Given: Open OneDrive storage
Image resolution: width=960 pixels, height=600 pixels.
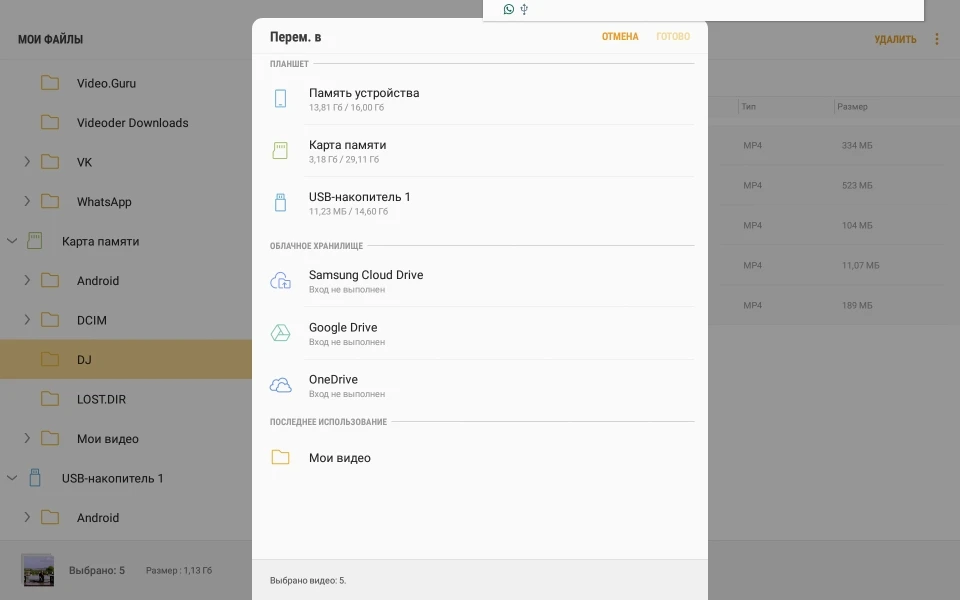Looking at the screenshot, I should pyautogui.click(x=481, y=385).
